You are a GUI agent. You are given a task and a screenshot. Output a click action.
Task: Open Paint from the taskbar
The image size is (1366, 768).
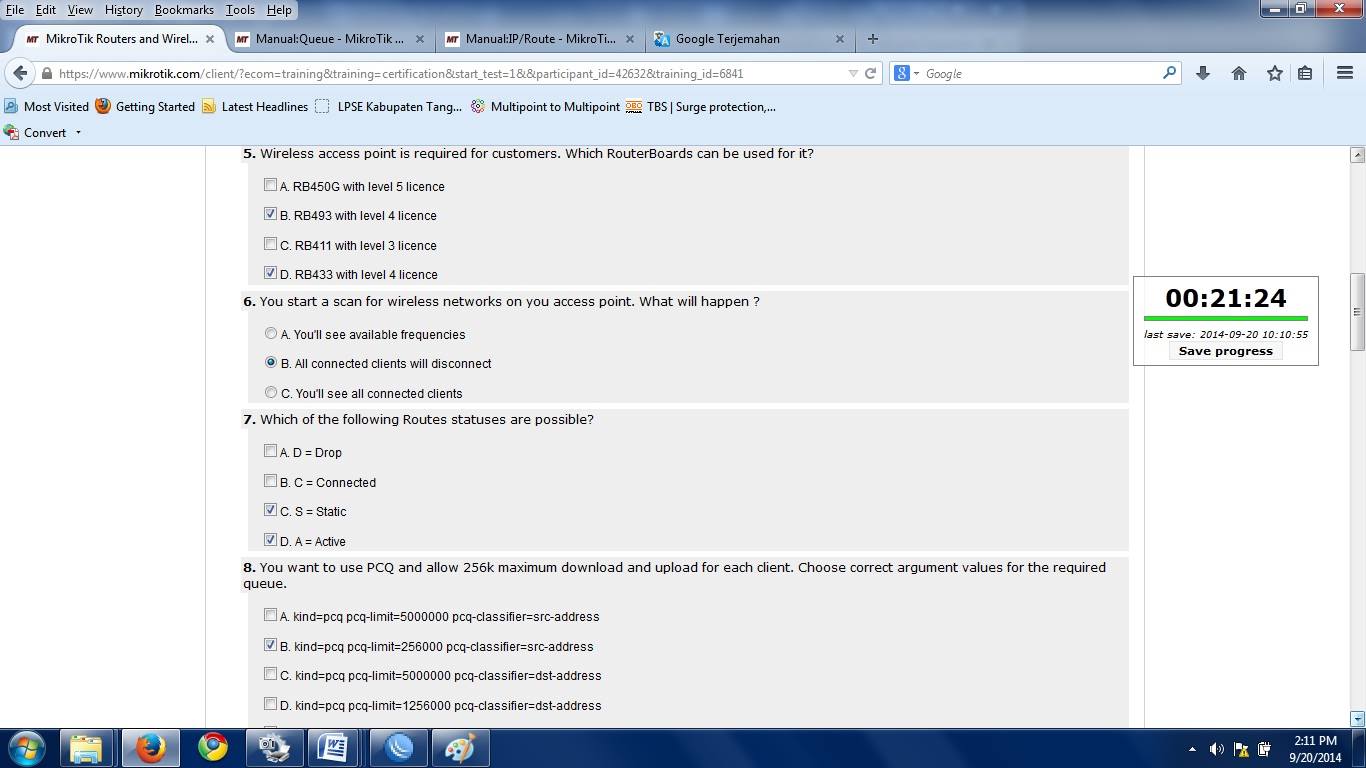[x=459, y=747]
